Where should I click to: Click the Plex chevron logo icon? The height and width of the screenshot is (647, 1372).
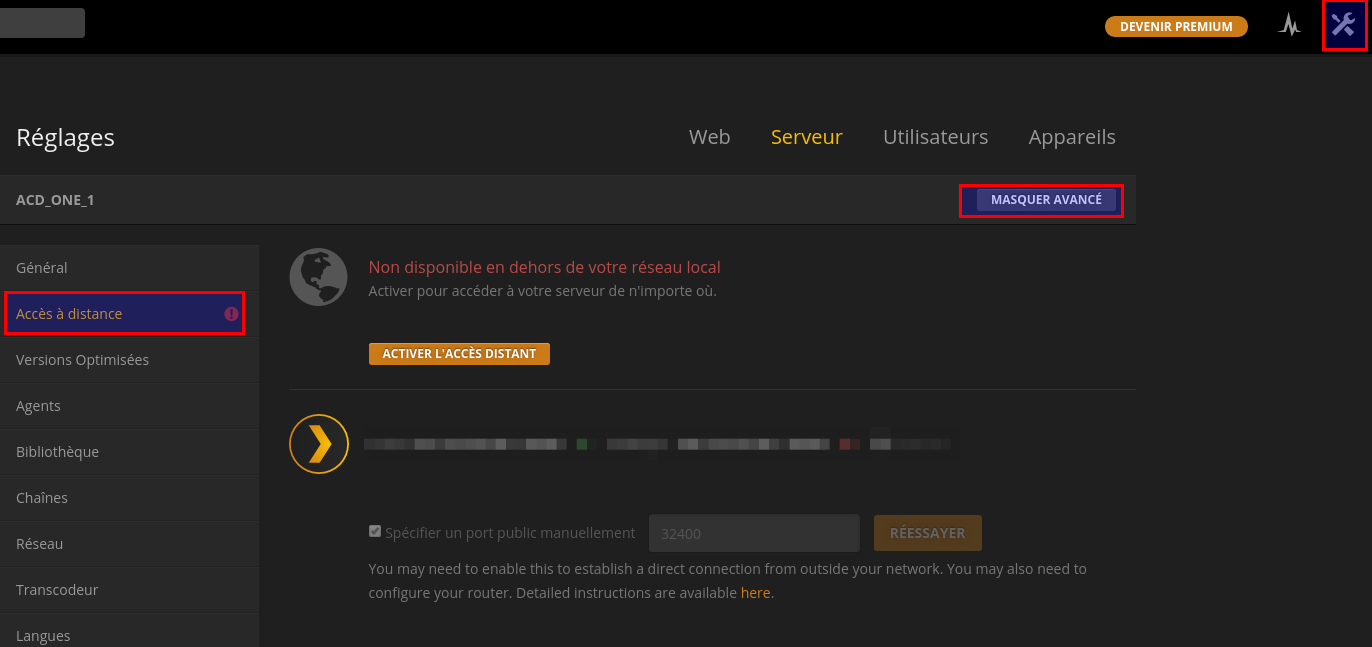click(x=318, y=443)
